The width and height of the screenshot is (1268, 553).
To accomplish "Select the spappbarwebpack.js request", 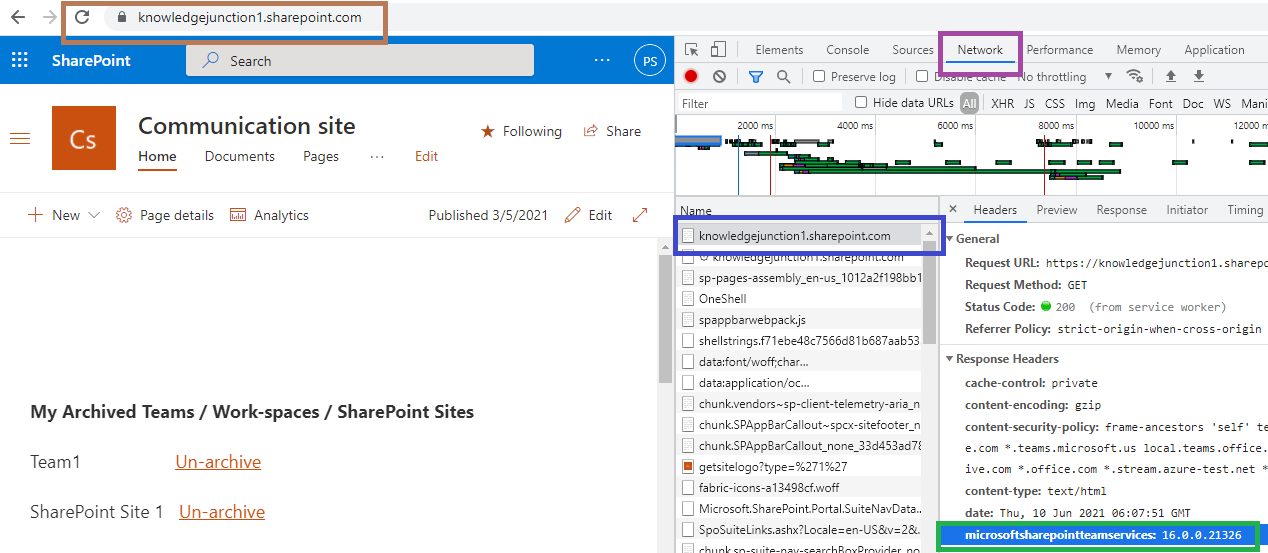I will click(x=800, y=320).
